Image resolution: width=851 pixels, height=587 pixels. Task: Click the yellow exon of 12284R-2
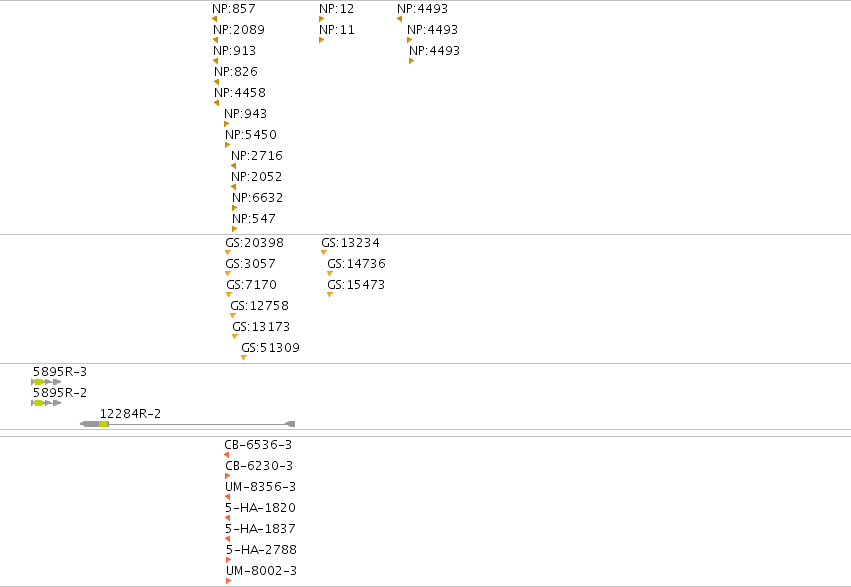(x=104, y=424)
